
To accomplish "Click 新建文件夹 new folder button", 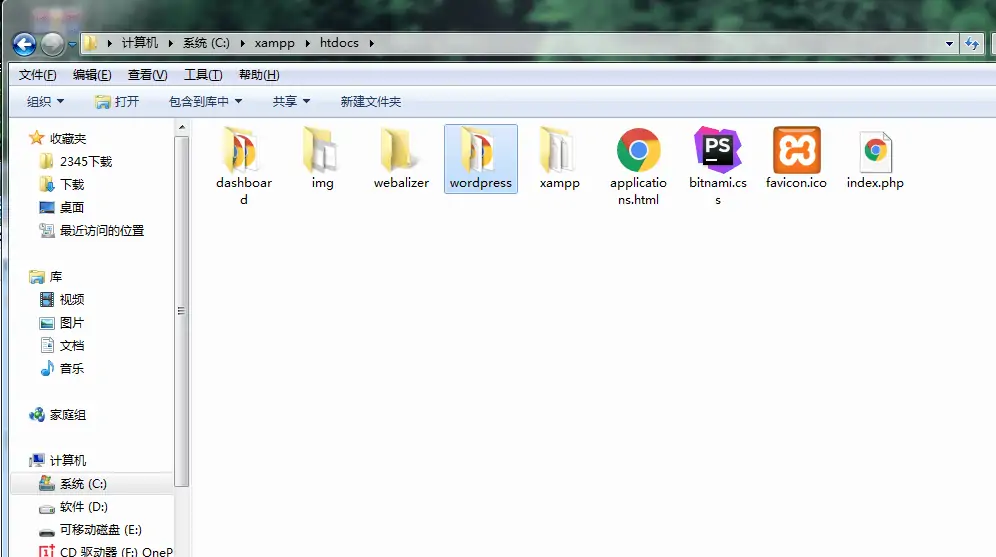I will click(371, 102).
